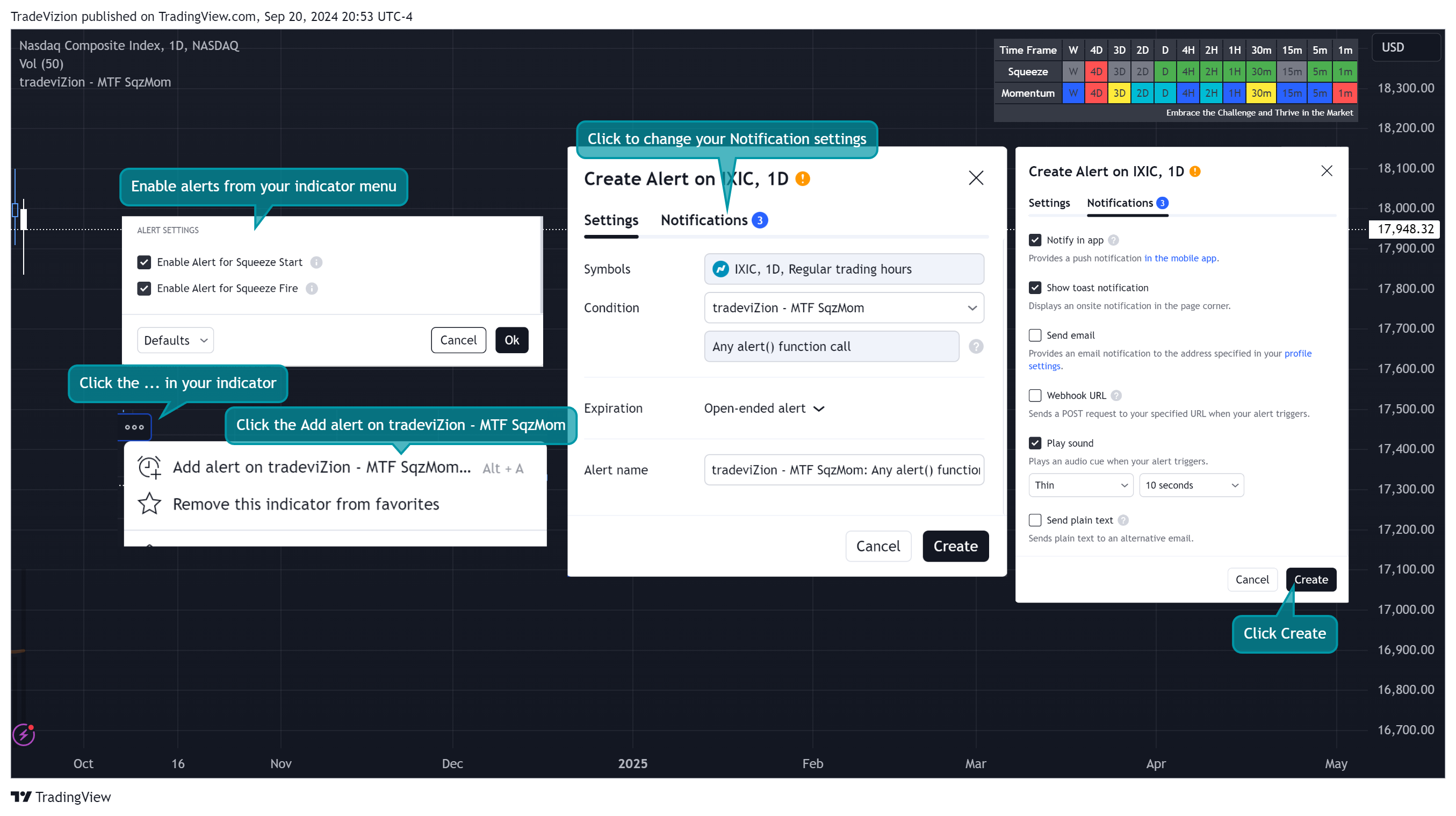1456x816 pixels.
Task: Open the USD currency selector
Action: 1405,47
